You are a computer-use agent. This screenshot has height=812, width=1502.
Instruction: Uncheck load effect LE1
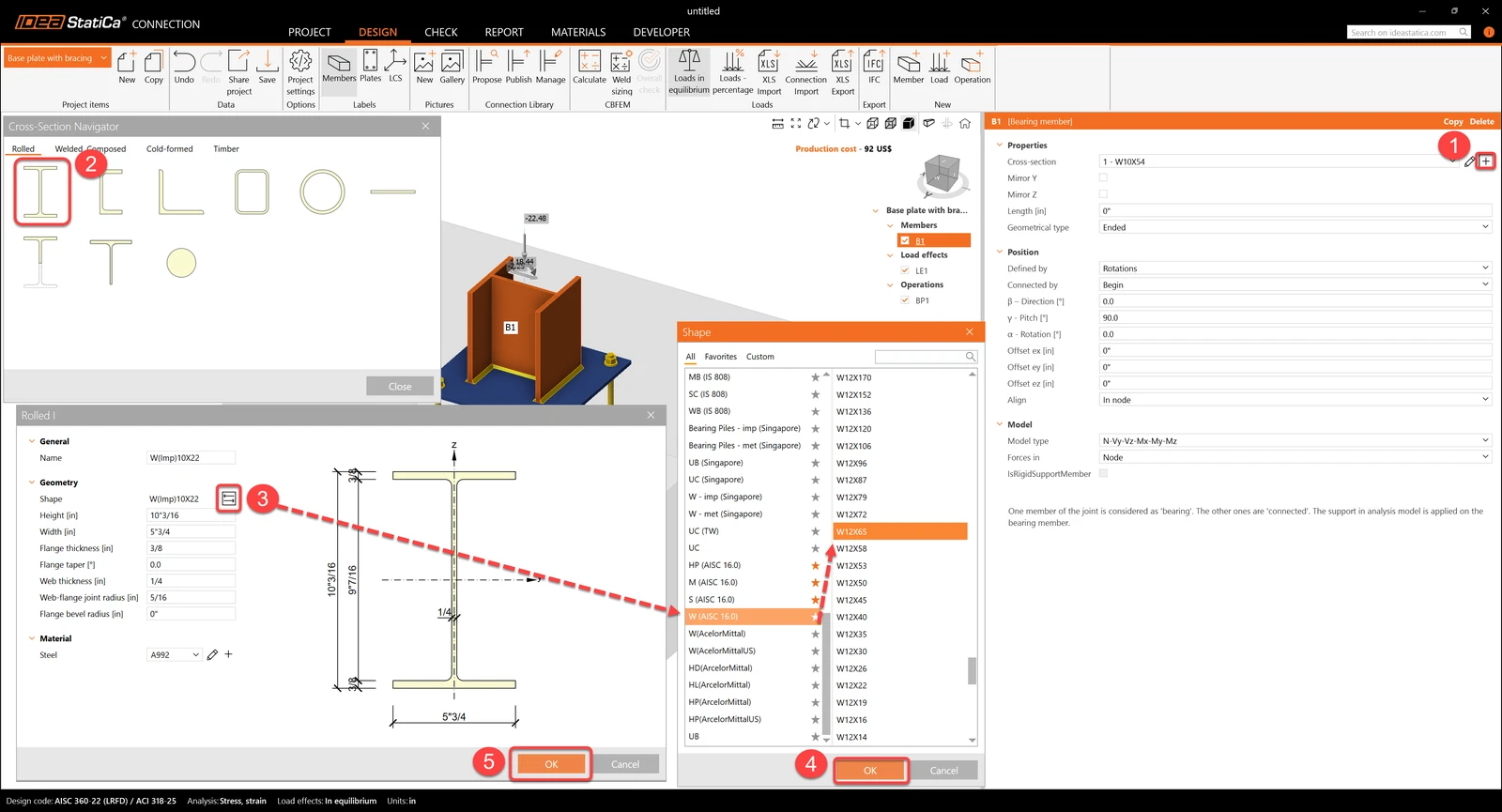905,270
